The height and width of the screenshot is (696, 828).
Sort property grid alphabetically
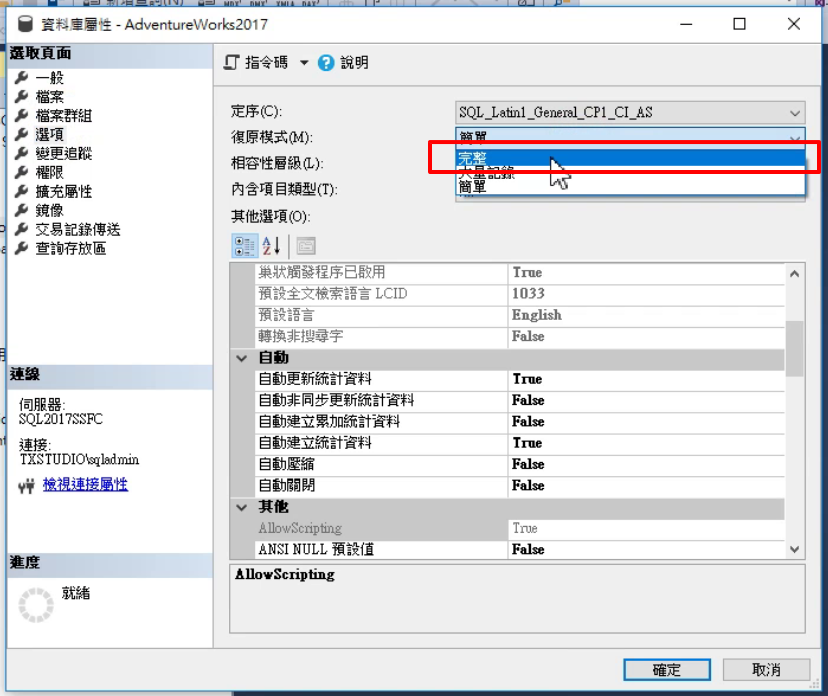[x=271, y=246]
